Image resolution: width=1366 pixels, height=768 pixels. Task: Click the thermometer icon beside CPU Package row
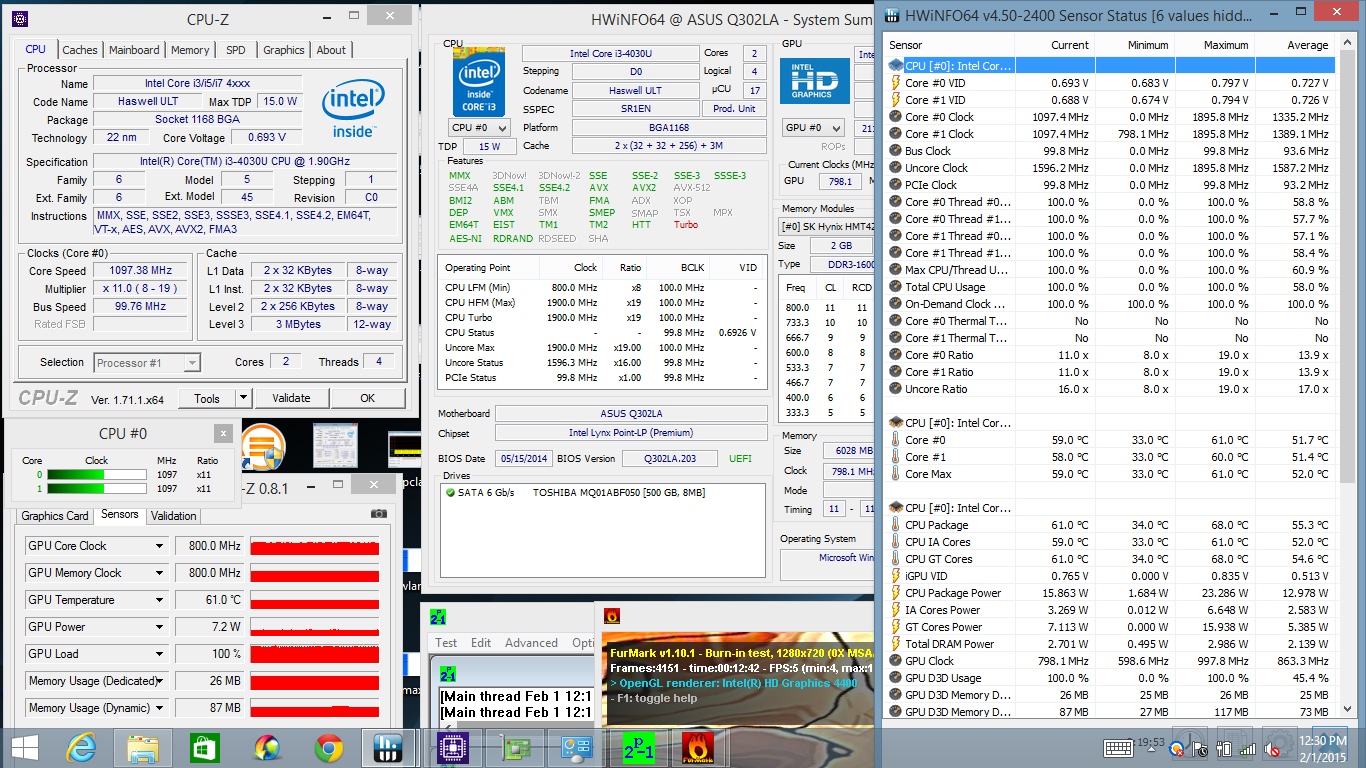[895, 525]
